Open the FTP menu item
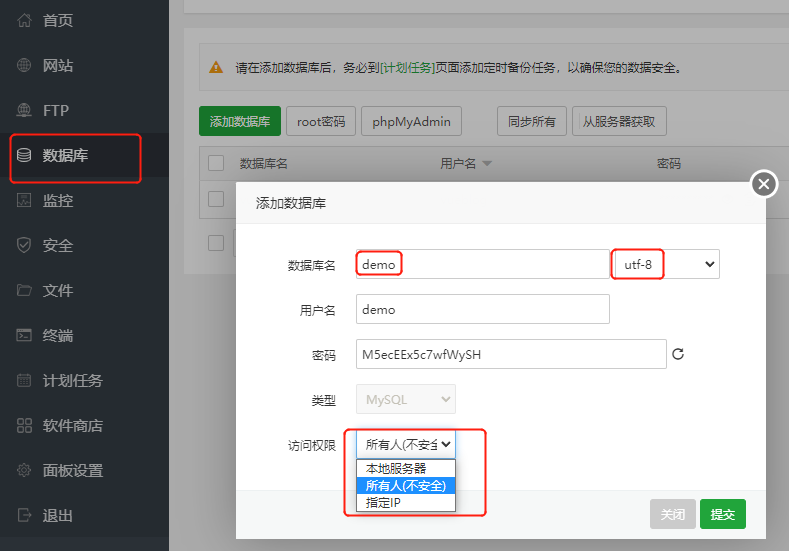The height and width of the screenshot is (551, 789). pos(55,110)
